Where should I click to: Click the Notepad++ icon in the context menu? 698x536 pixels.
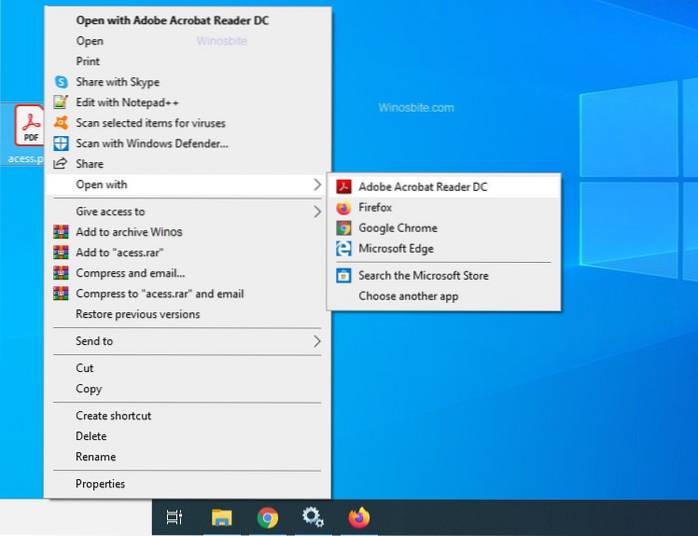[x=60, y=102]
